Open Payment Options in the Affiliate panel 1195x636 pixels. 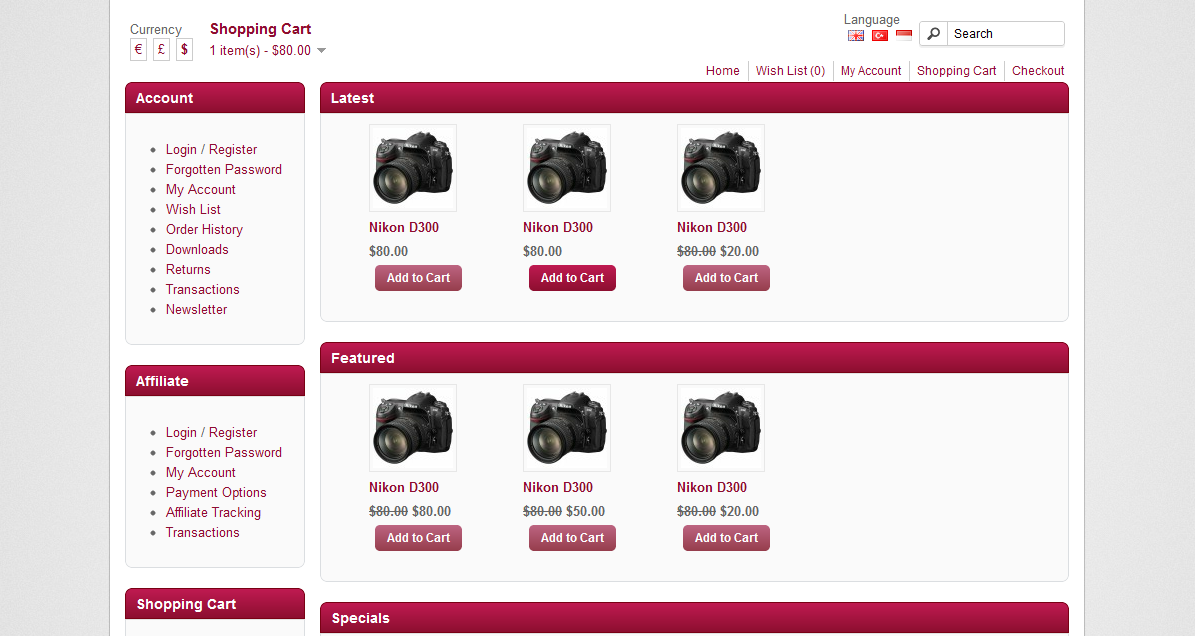(x=216, y=493)
